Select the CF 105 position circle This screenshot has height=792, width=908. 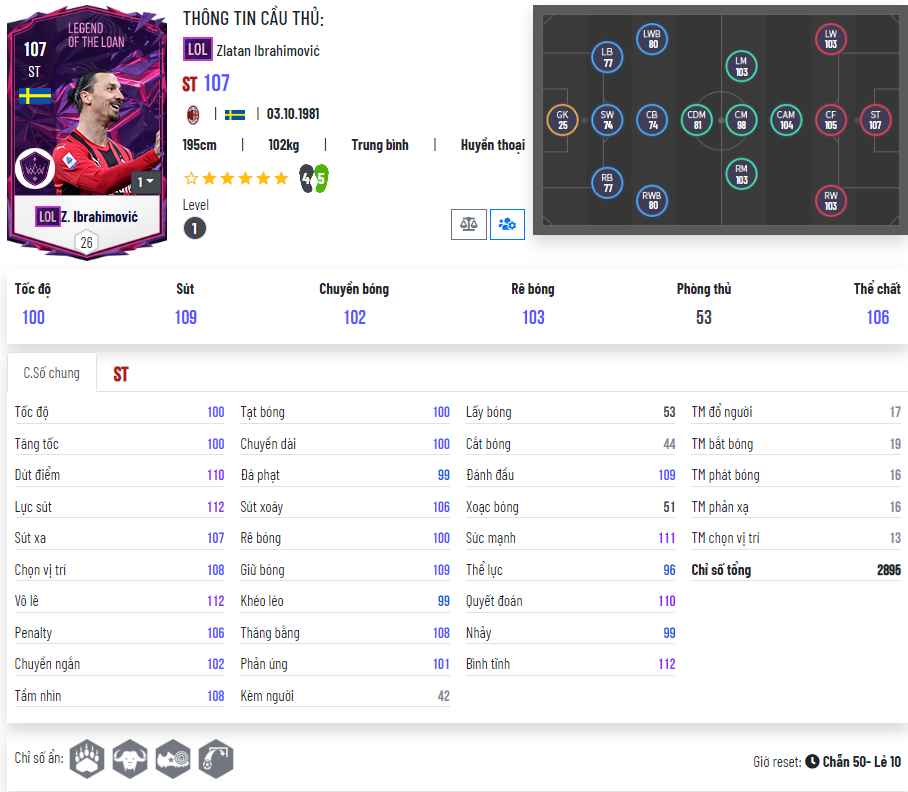point(830,120)
